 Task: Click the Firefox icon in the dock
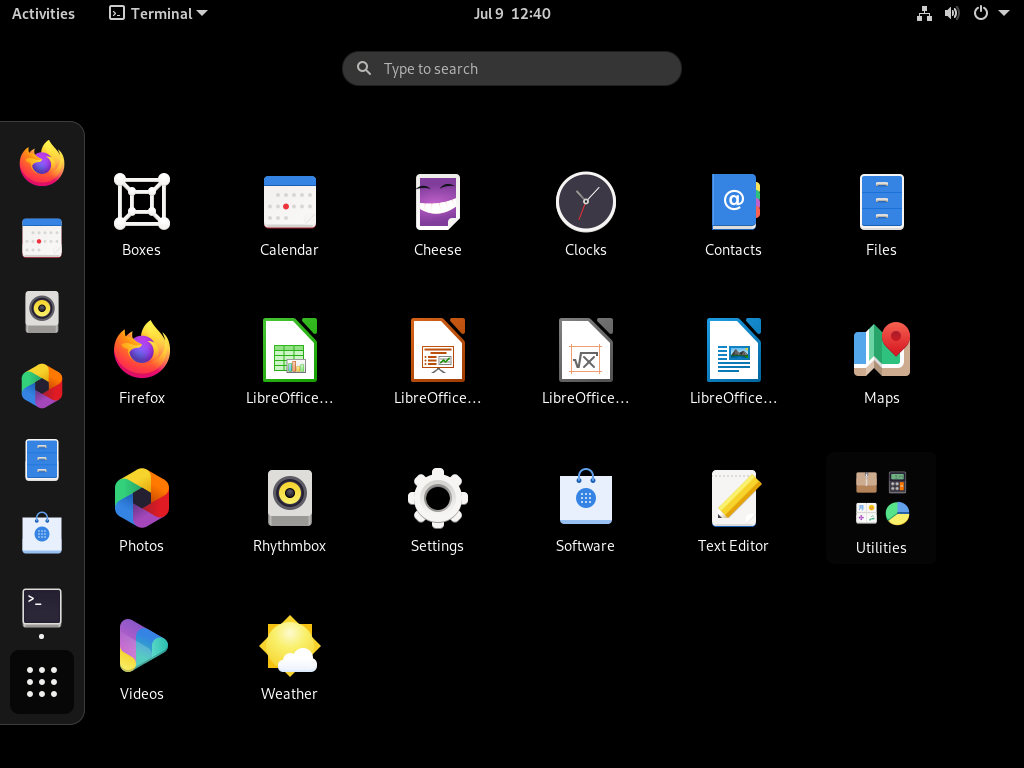coord(42,163)
